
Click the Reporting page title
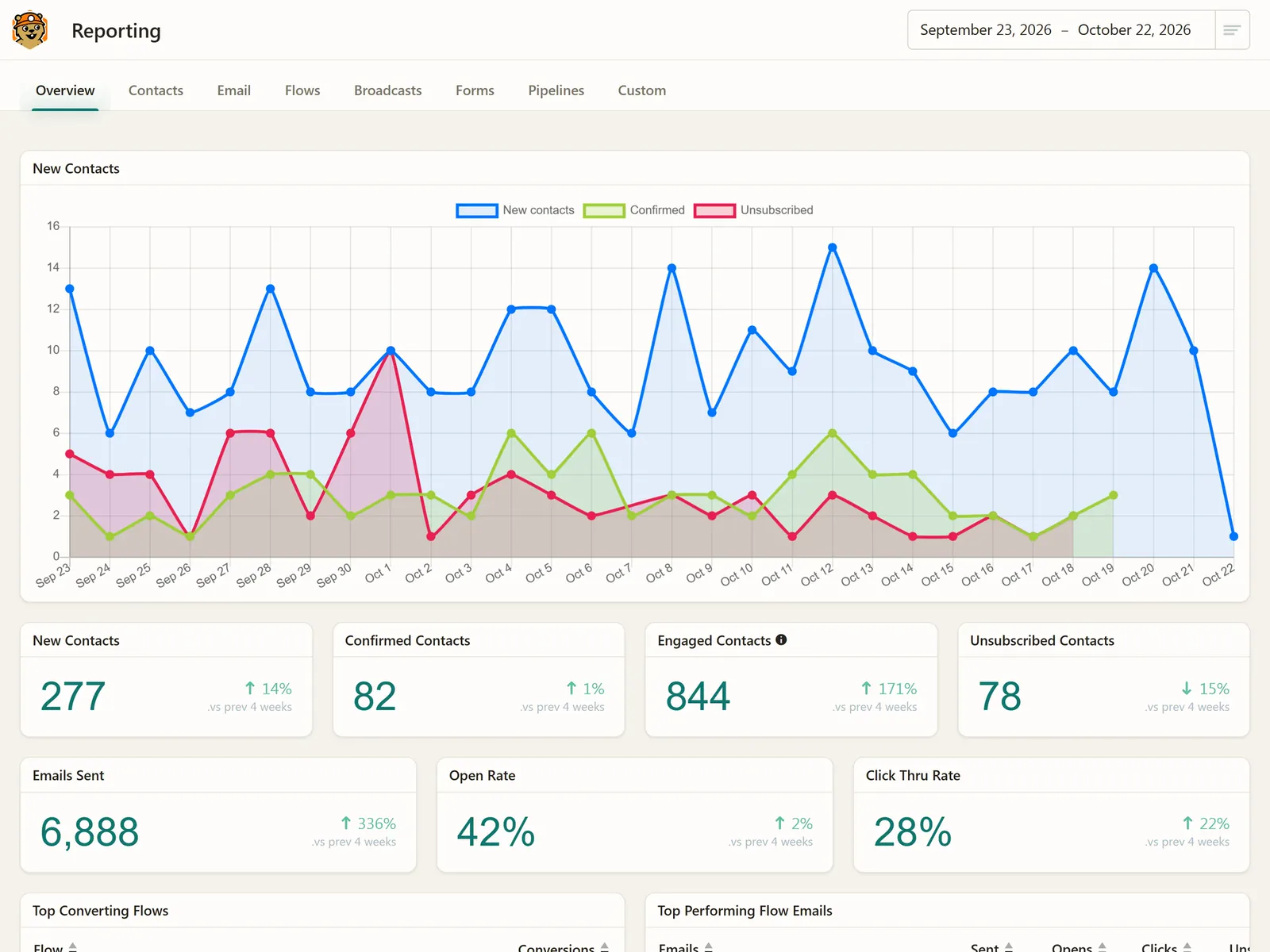point(116,31)
